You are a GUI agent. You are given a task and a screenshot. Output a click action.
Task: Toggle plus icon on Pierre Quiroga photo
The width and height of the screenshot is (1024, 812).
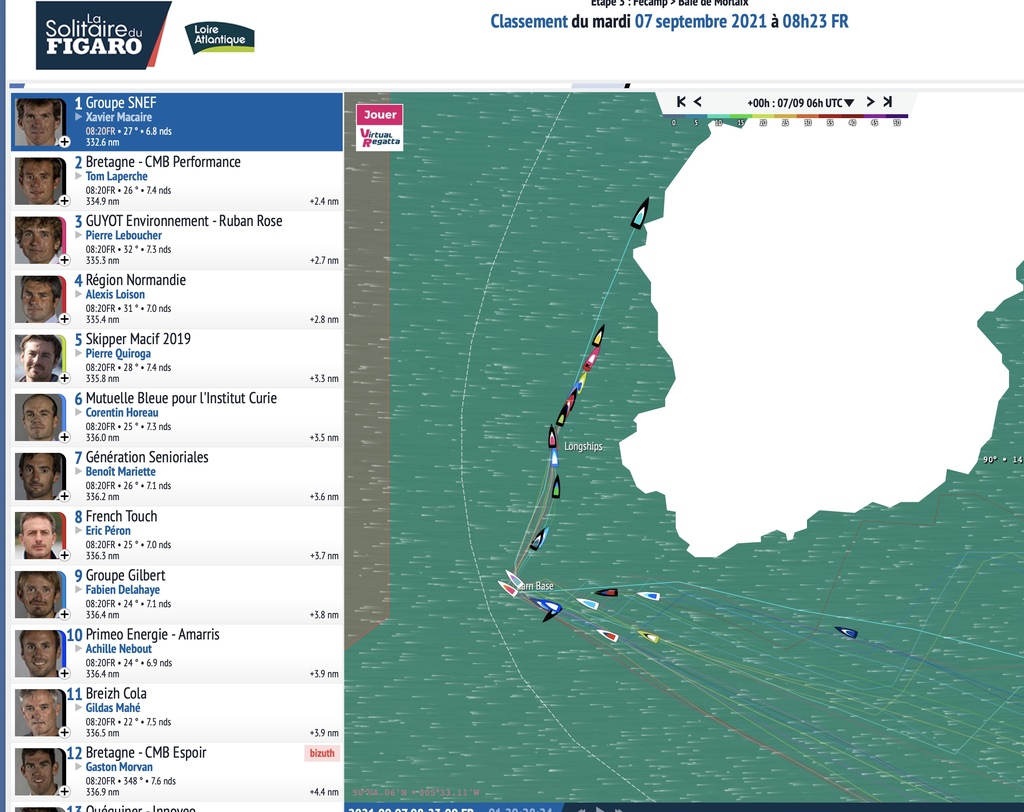pyautogui.click(x=64, y=378)
